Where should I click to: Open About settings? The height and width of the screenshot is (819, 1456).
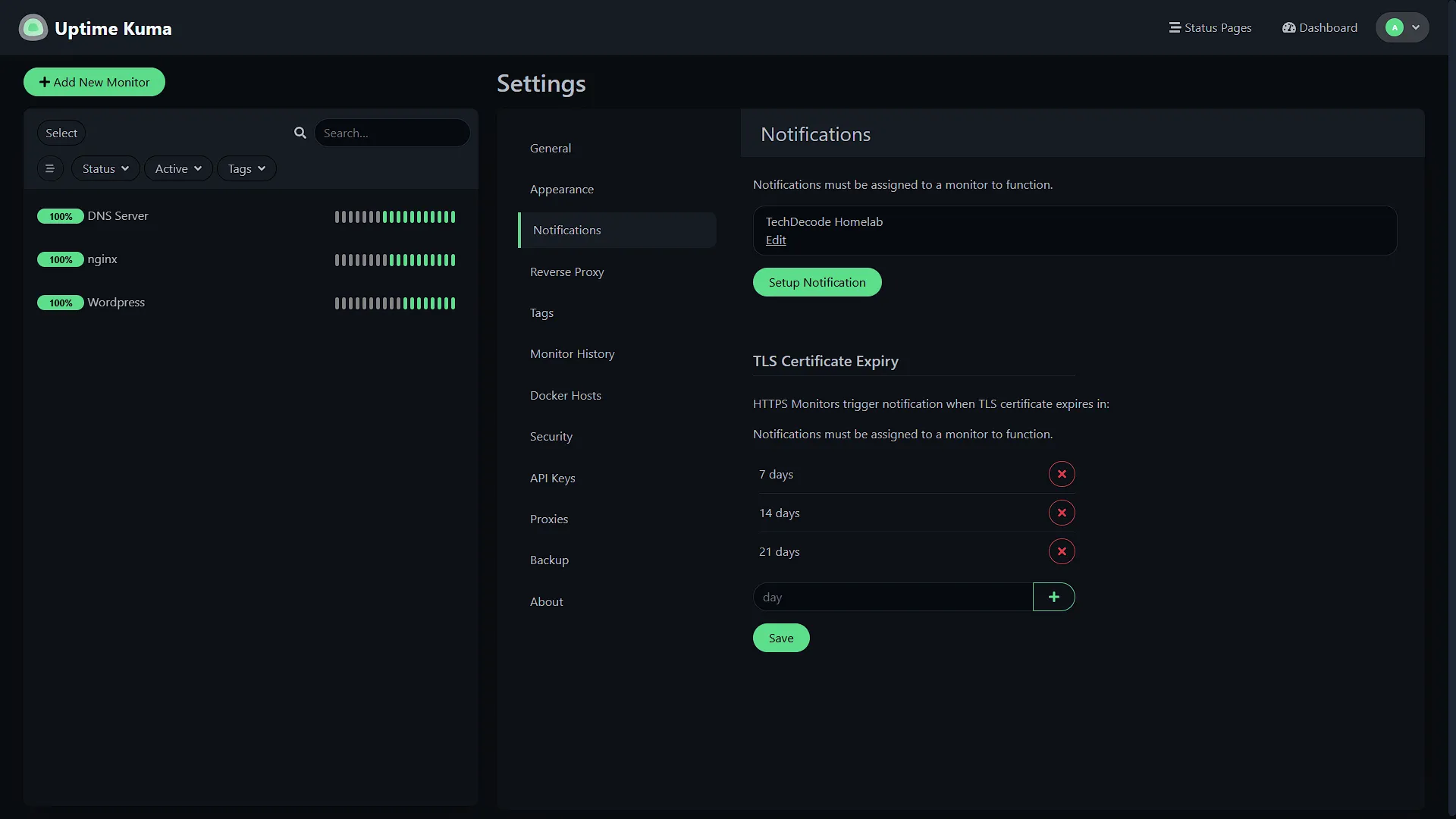coord(617,601)
